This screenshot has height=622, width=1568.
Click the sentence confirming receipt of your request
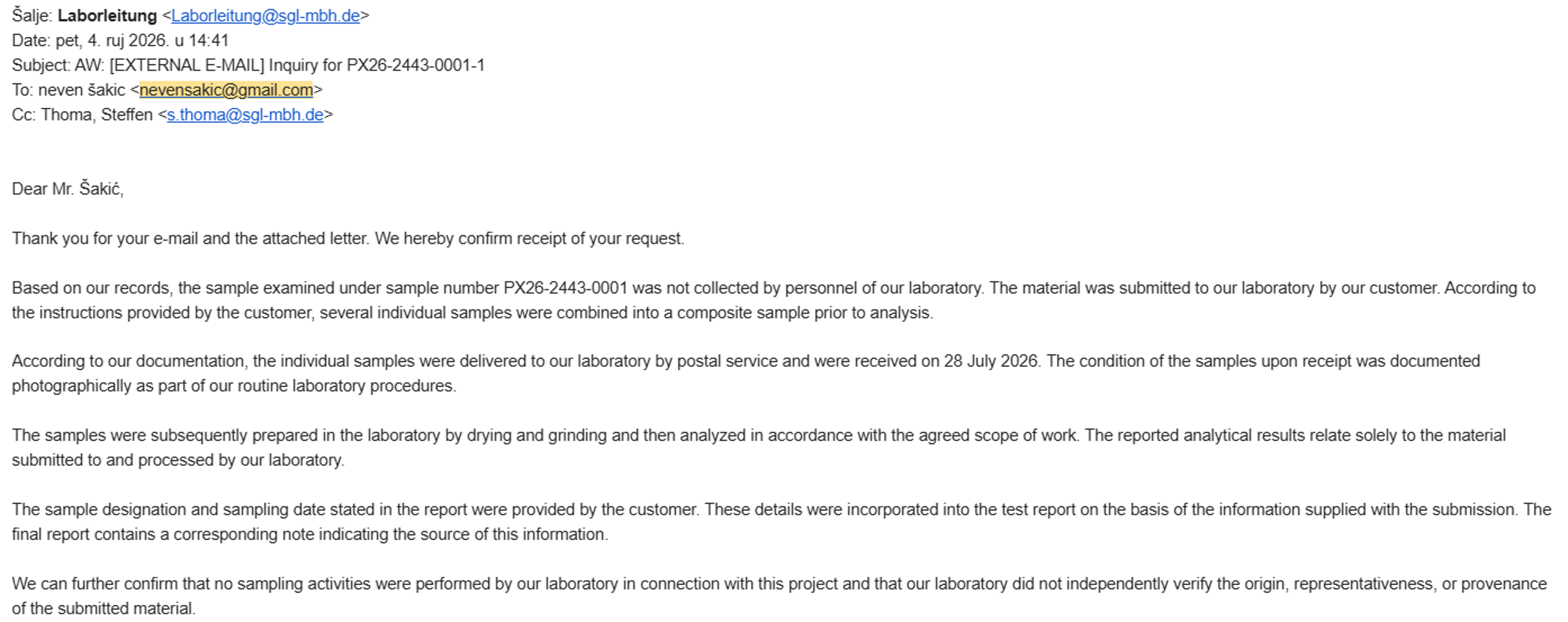529,238
